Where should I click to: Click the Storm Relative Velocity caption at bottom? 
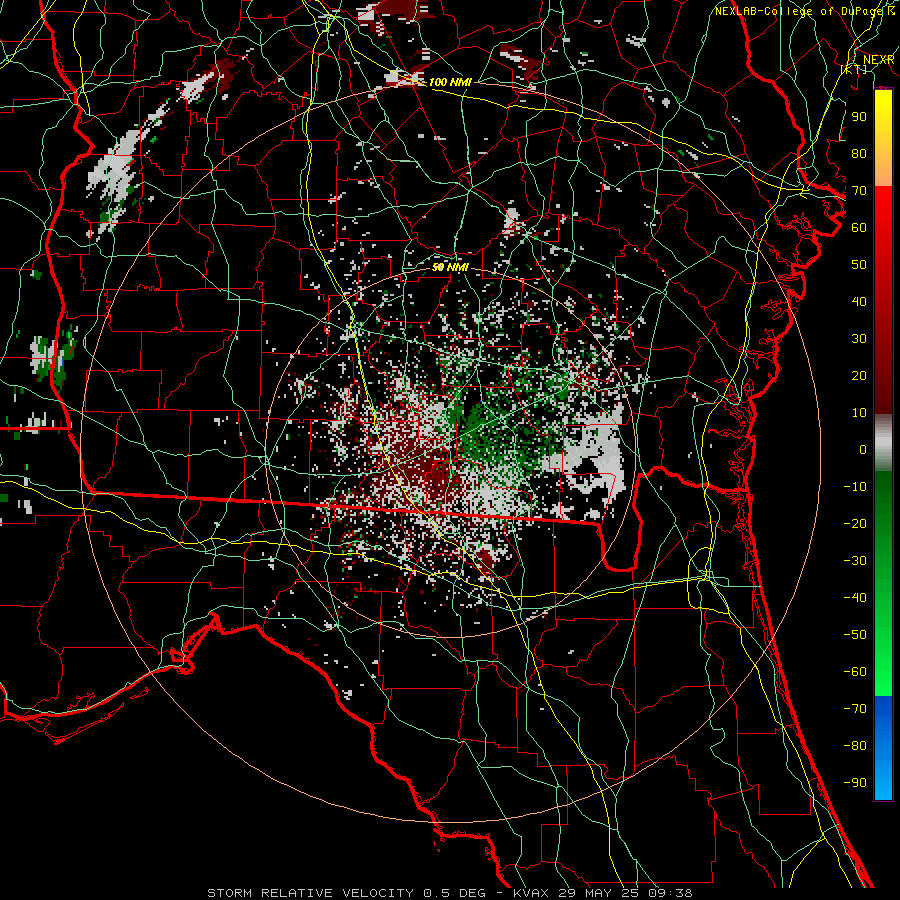(x=449, y=893)
